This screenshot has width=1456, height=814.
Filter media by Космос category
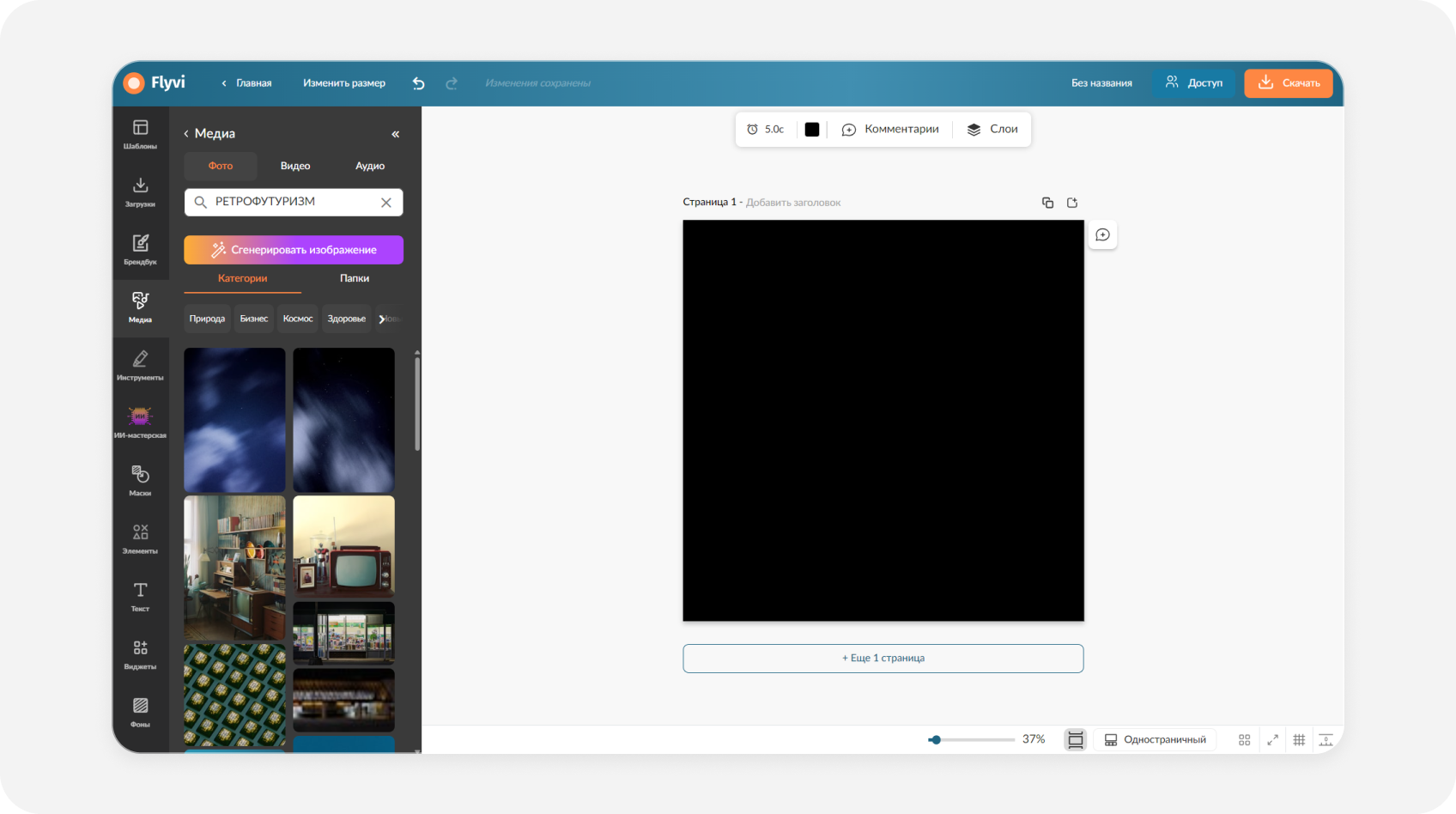[298, 319]
